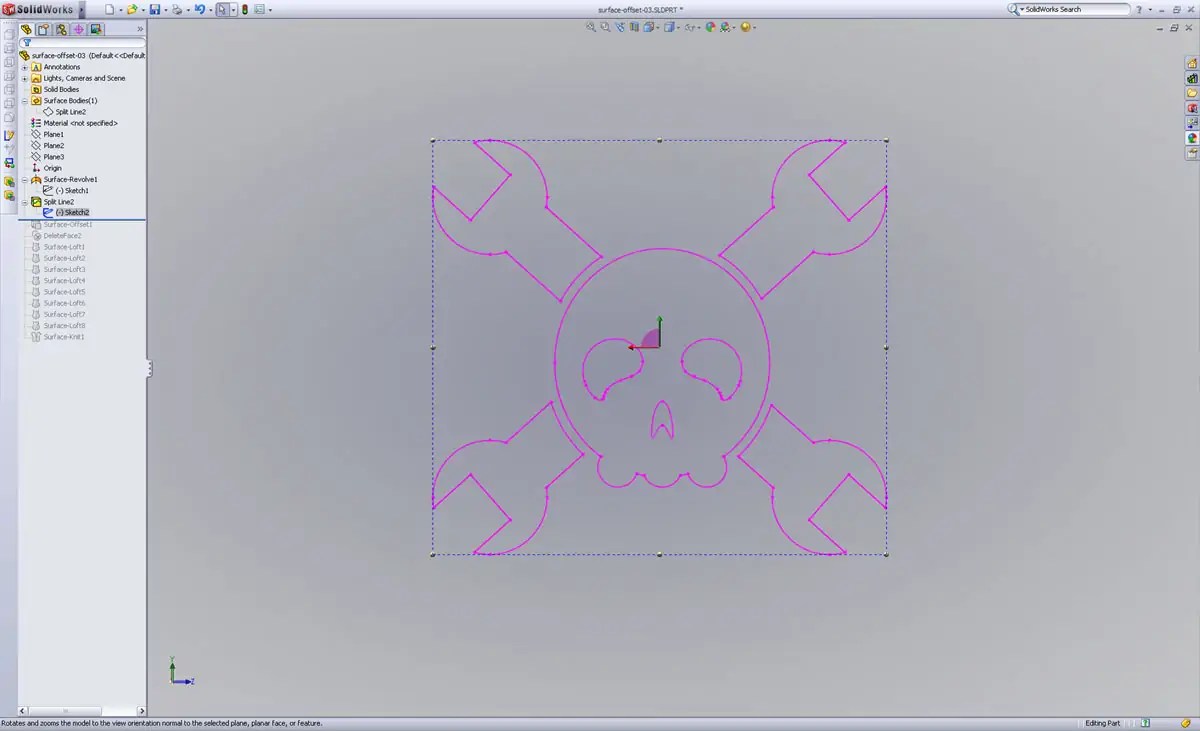Click the FeatureManager flyout double-arrow

[x=139, y=29]
